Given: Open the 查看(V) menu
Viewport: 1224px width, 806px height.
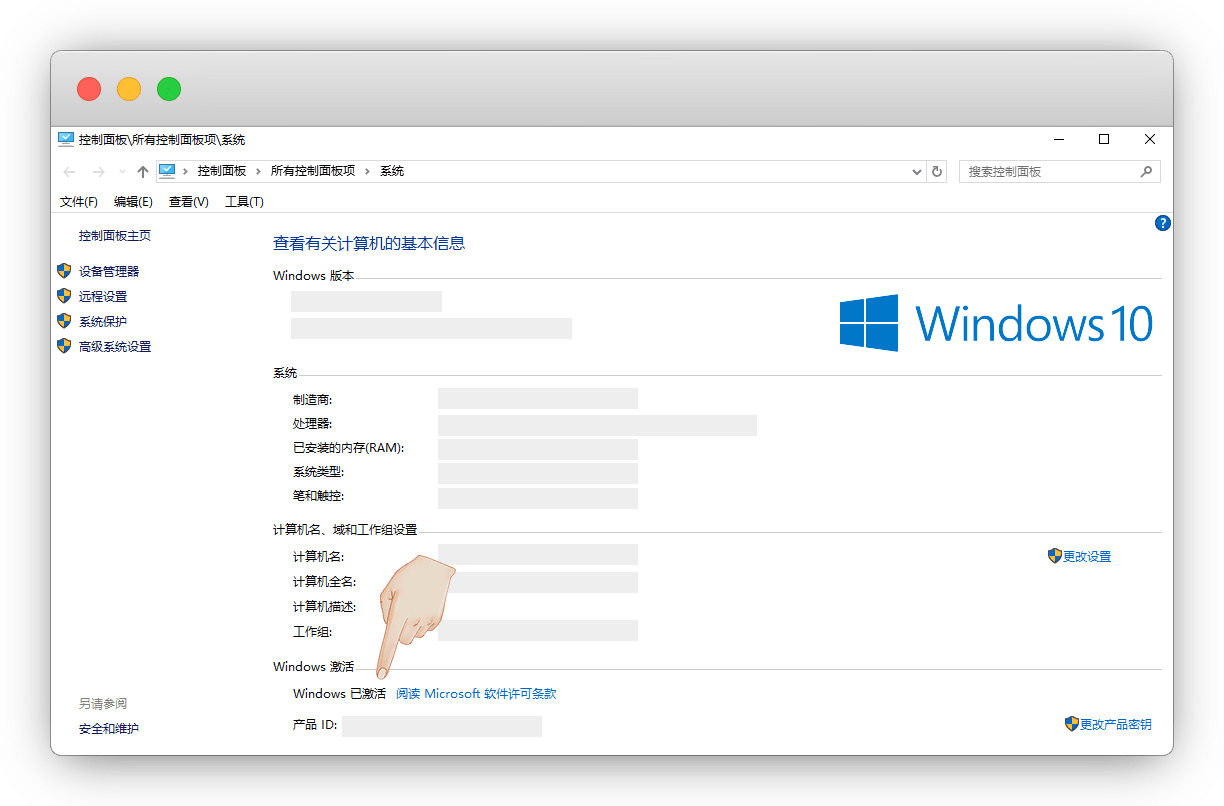Looking at the screenshot, I should (x=188, y=202).
